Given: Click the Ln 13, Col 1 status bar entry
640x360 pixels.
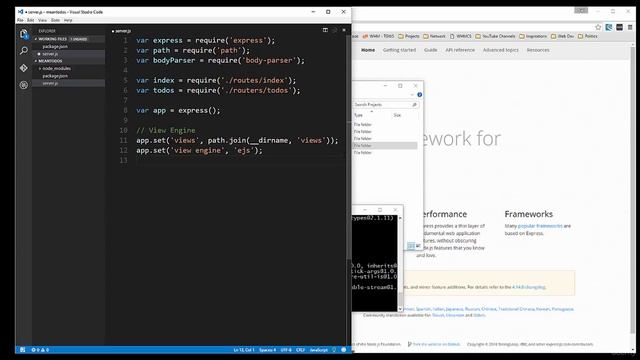Looking at the screenshot, I should [244, 350].
